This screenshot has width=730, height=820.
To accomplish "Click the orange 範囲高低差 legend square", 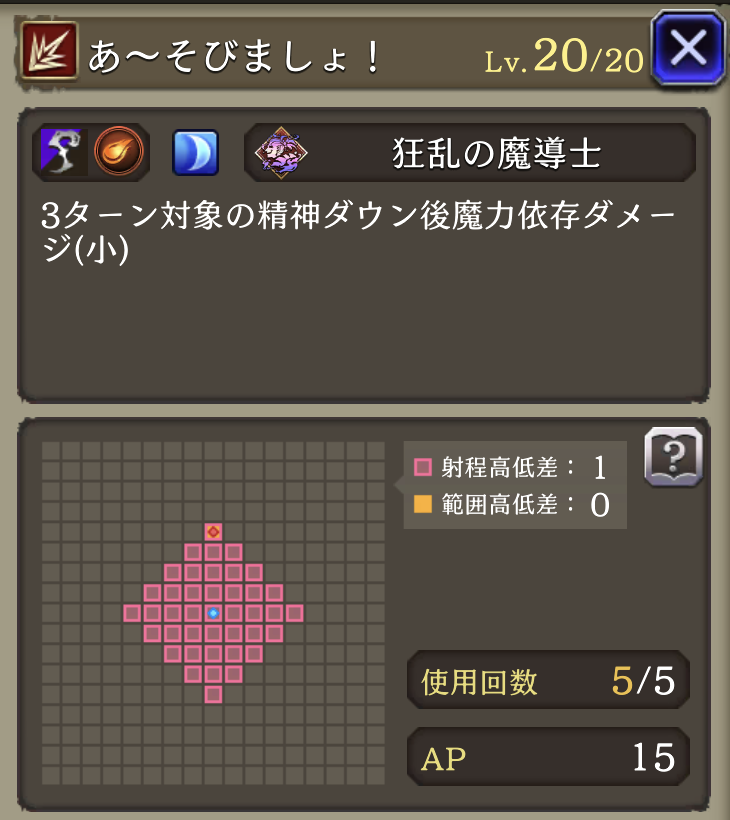I will point(423,505).
